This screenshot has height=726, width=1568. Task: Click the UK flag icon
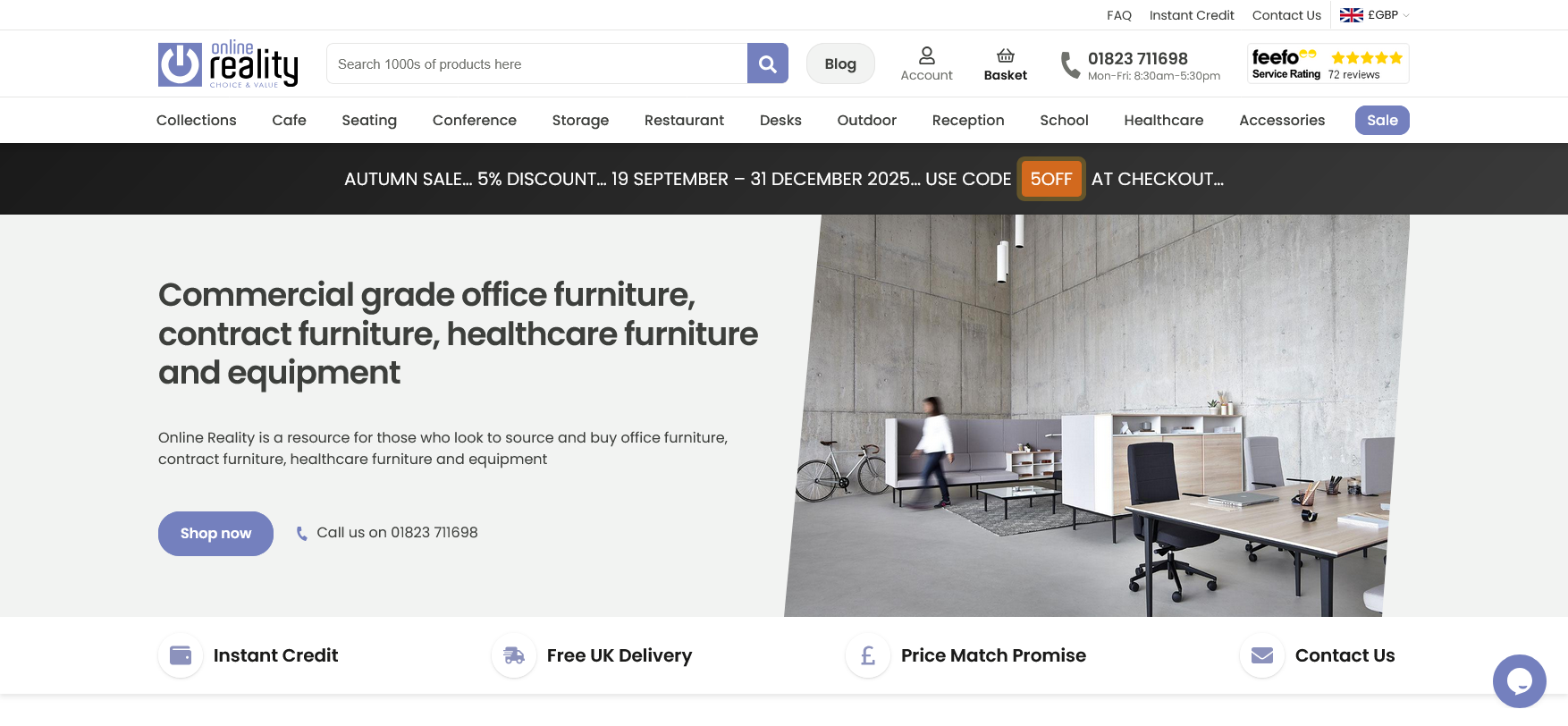click(1351, 15)
